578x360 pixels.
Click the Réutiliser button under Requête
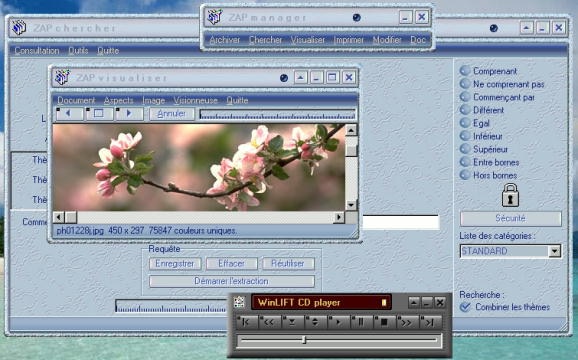[x=288, y=263]
